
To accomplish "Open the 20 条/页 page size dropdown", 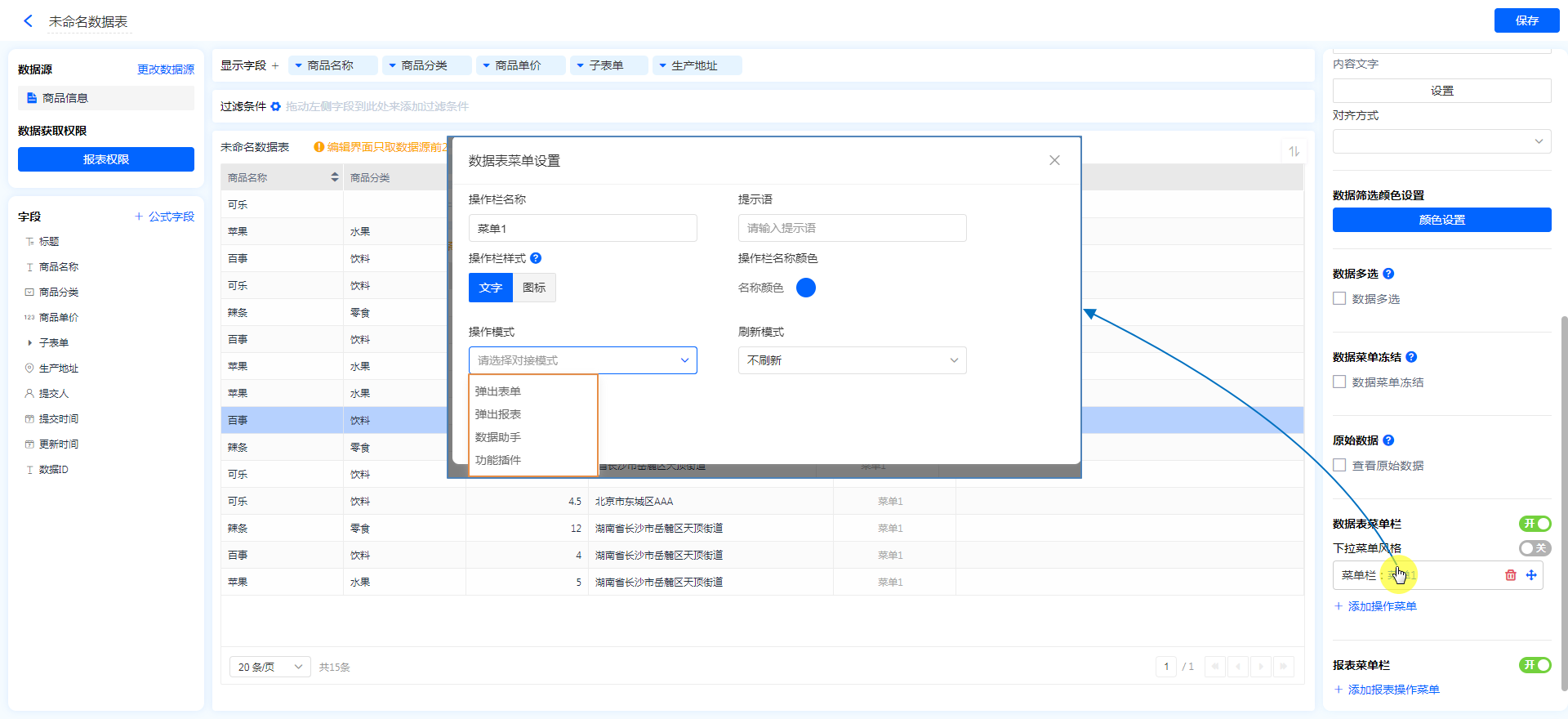I will [x=269, y=668].
